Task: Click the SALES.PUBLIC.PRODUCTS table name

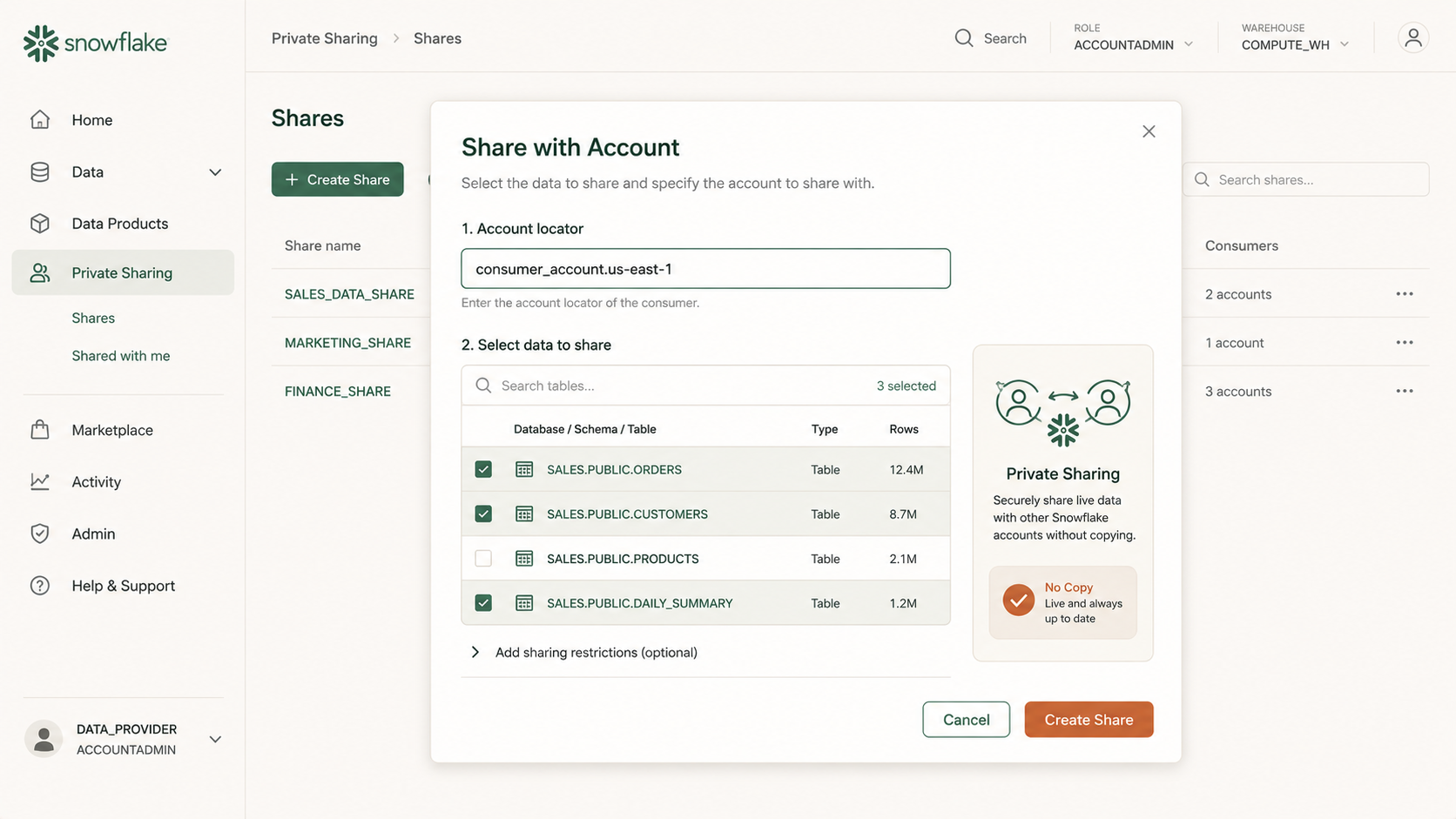Action: pyautogui.click(x=623, y=558)
